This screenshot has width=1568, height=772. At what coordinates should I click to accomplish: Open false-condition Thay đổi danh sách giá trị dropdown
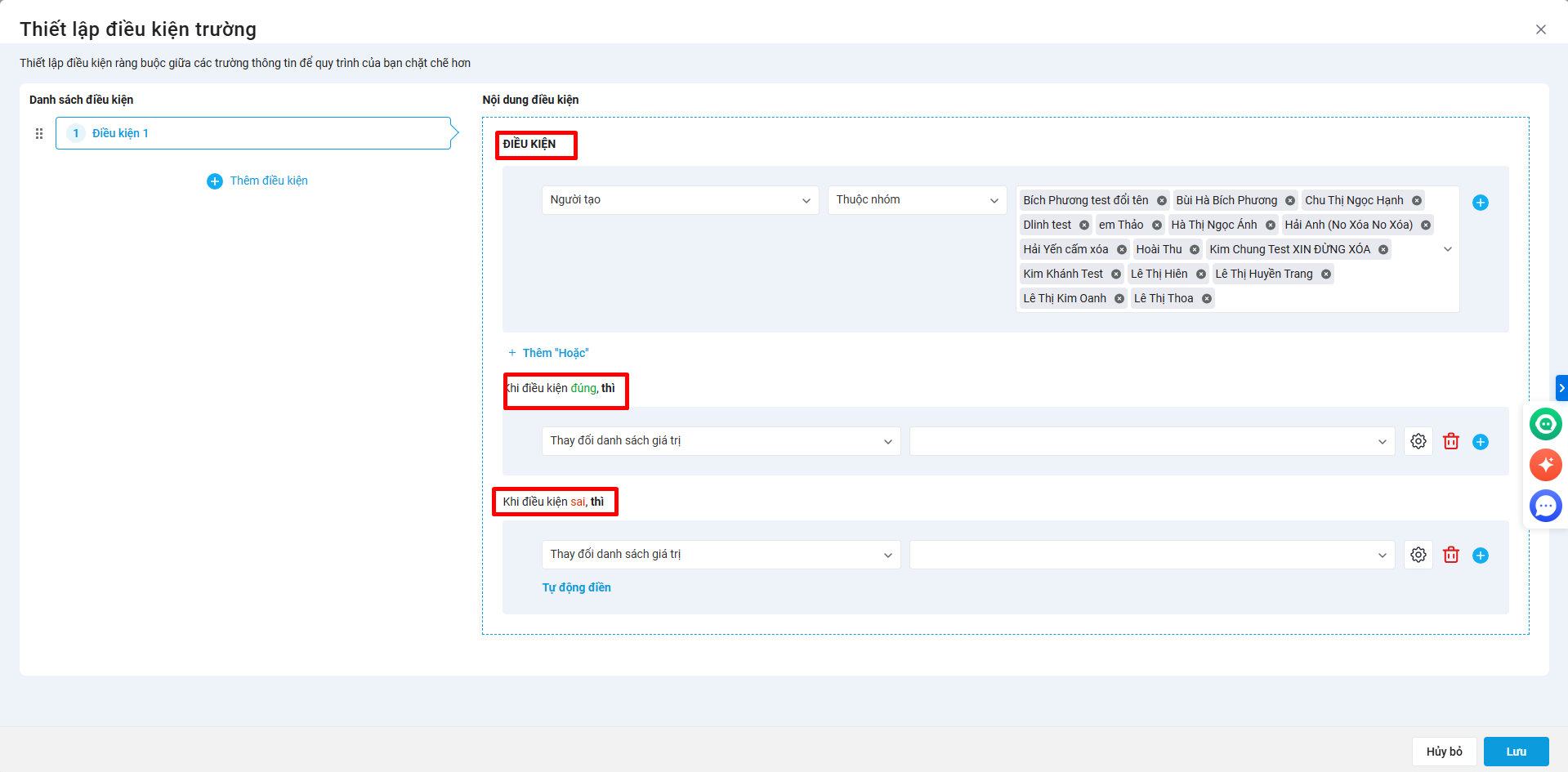[x=721, y=555]
